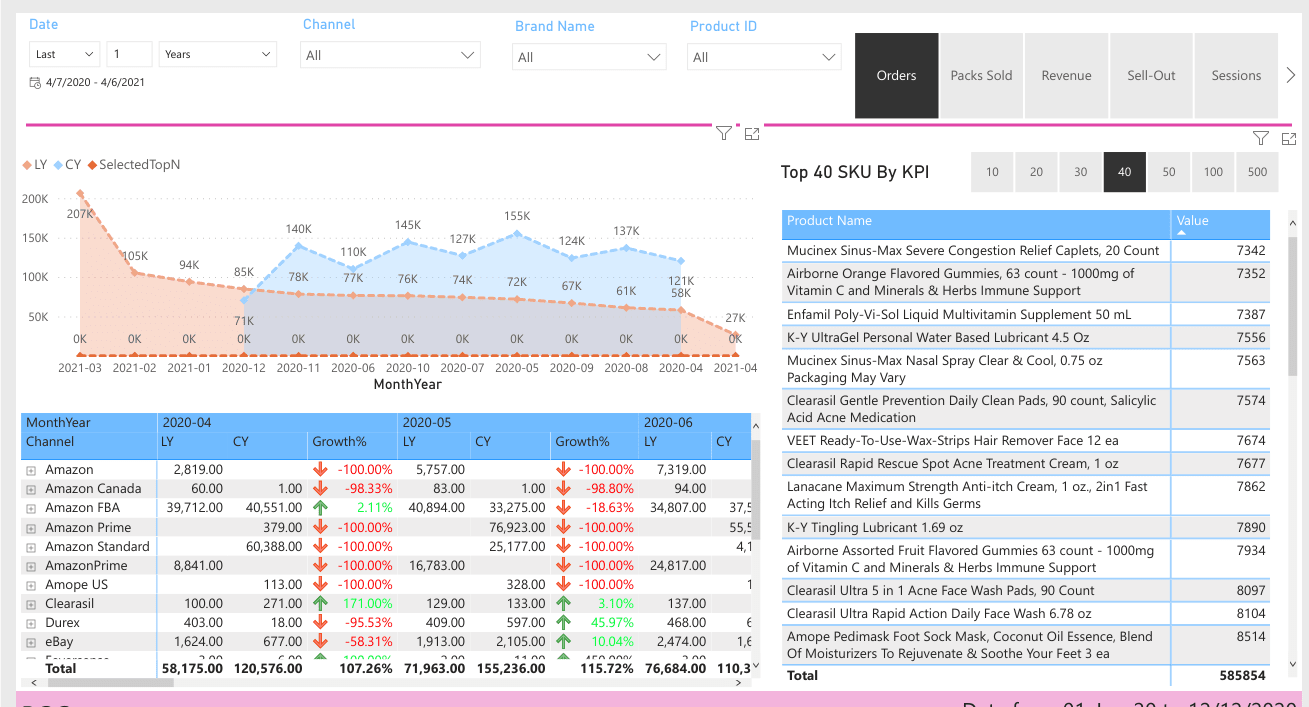Open the Product ID filter dropdown
This screenshot has height=707, width=1309.
tap(765, 57)
